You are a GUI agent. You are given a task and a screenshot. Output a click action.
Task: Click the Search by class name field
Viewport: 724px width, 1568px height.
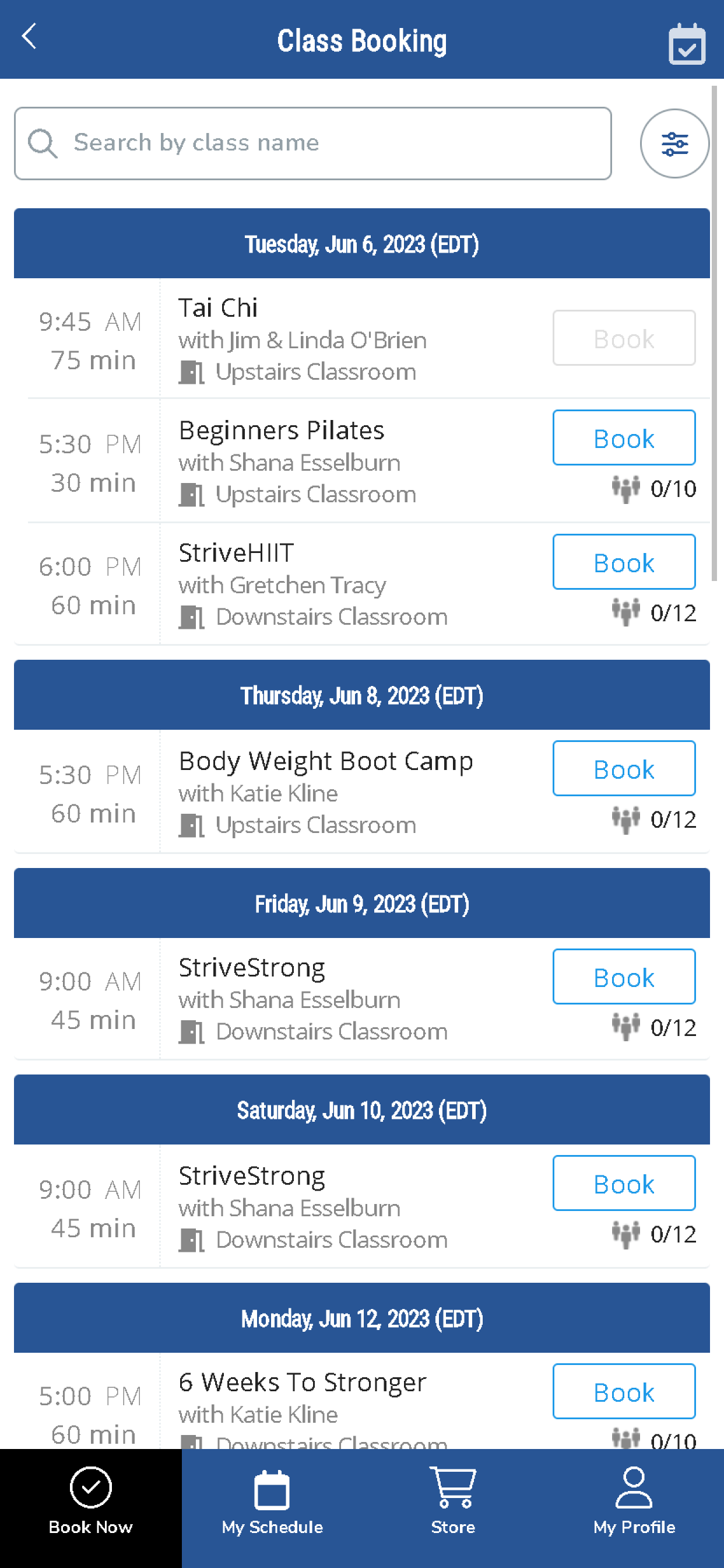coord(312,143)
